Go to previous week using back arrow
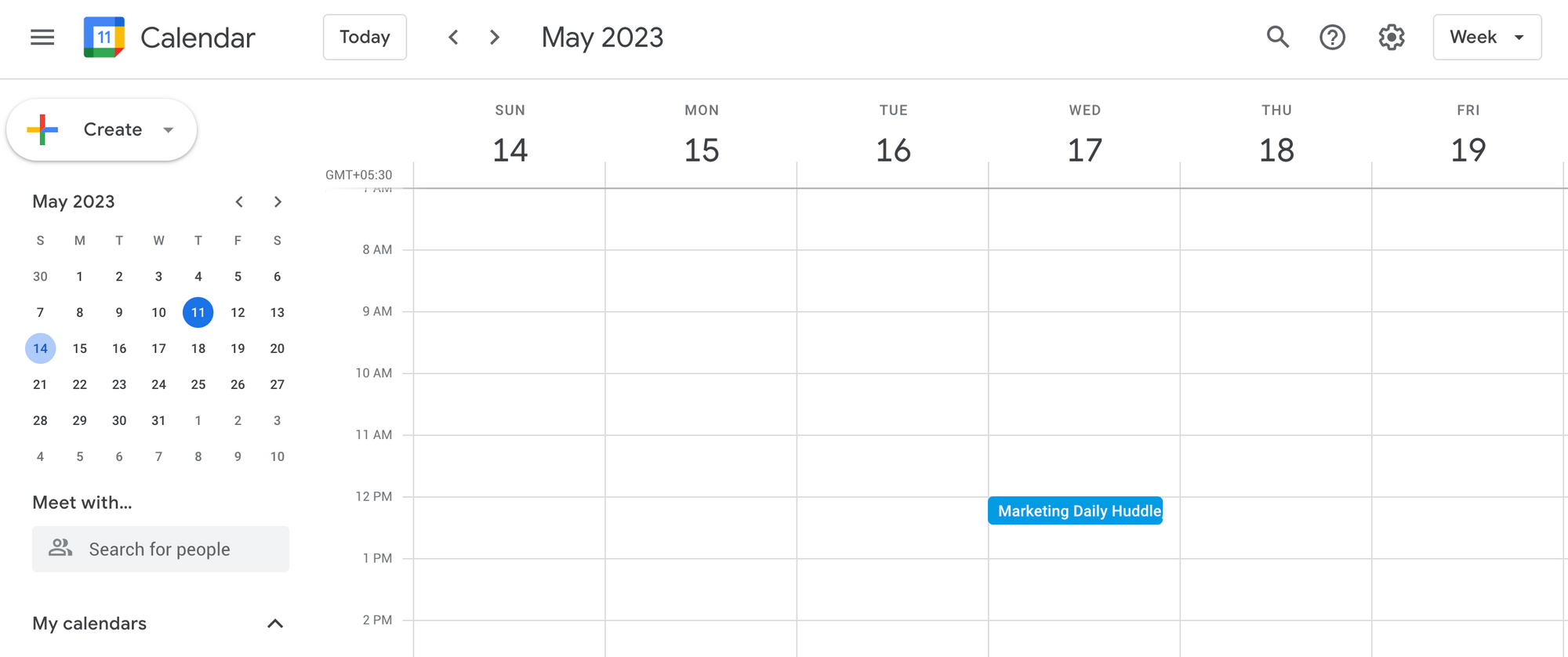 (453, 37)
